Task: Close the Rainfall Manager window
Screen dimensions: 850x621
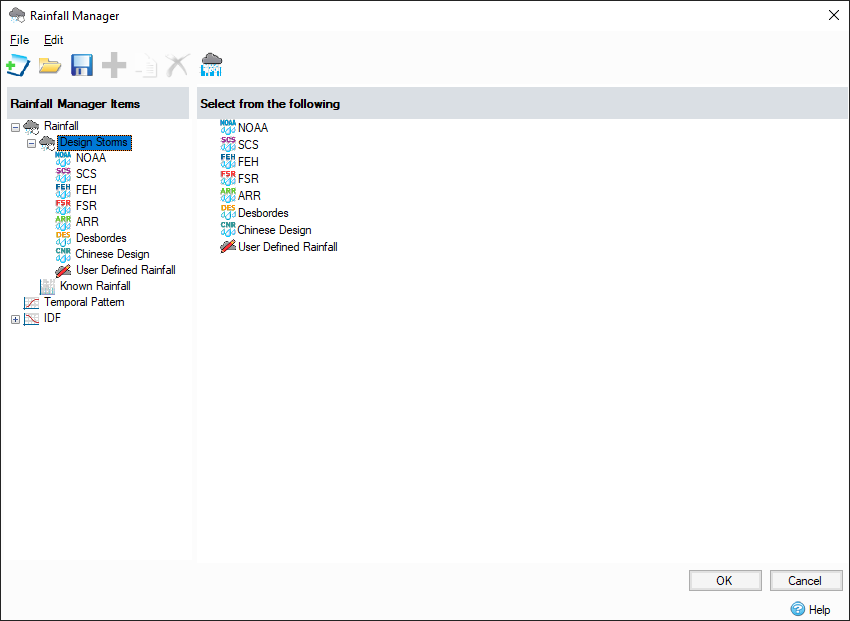Action: tap(834, 15)
